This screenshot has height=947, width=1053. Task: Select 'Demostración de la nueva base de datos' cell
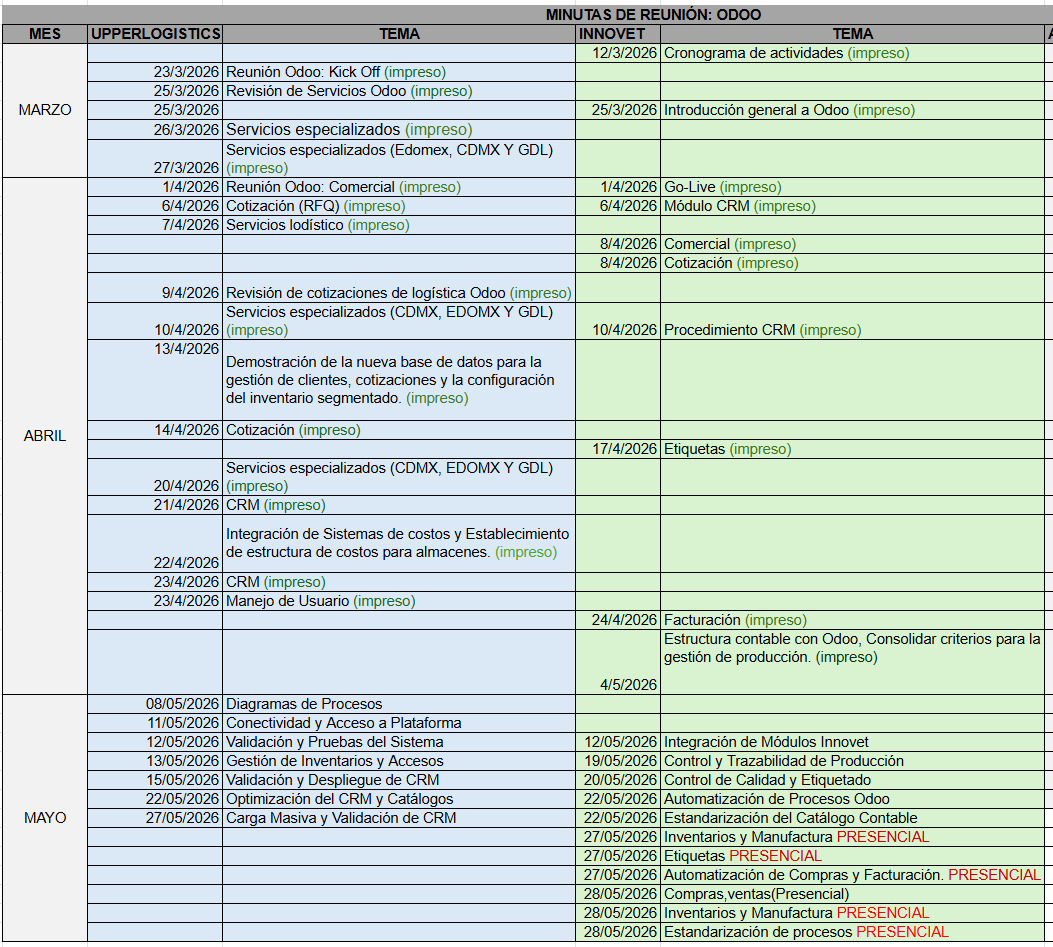399,380
